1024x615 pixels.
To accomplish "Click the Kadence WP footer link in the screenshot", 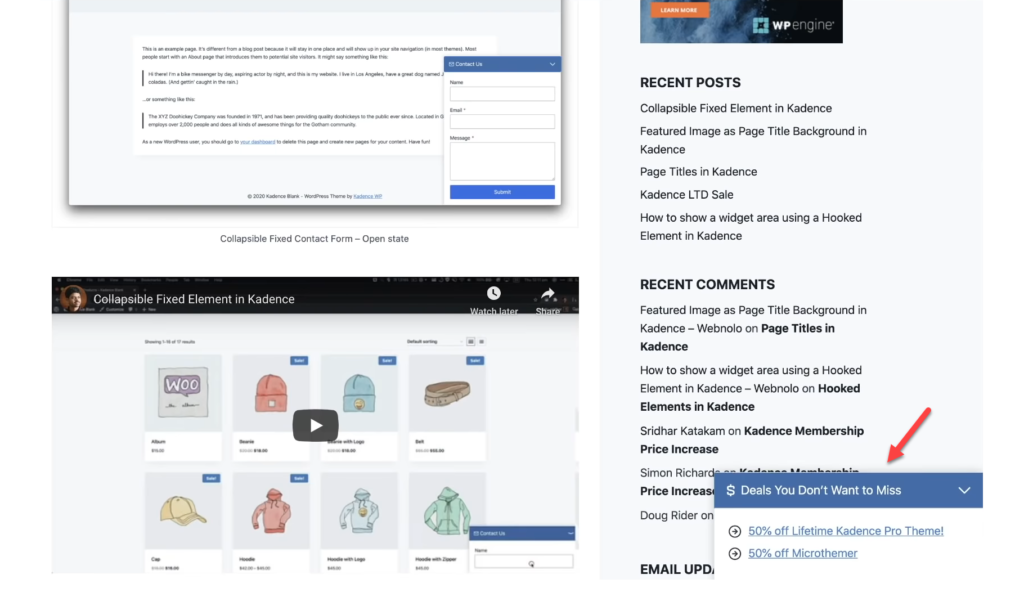I will (x=368, y=196).
